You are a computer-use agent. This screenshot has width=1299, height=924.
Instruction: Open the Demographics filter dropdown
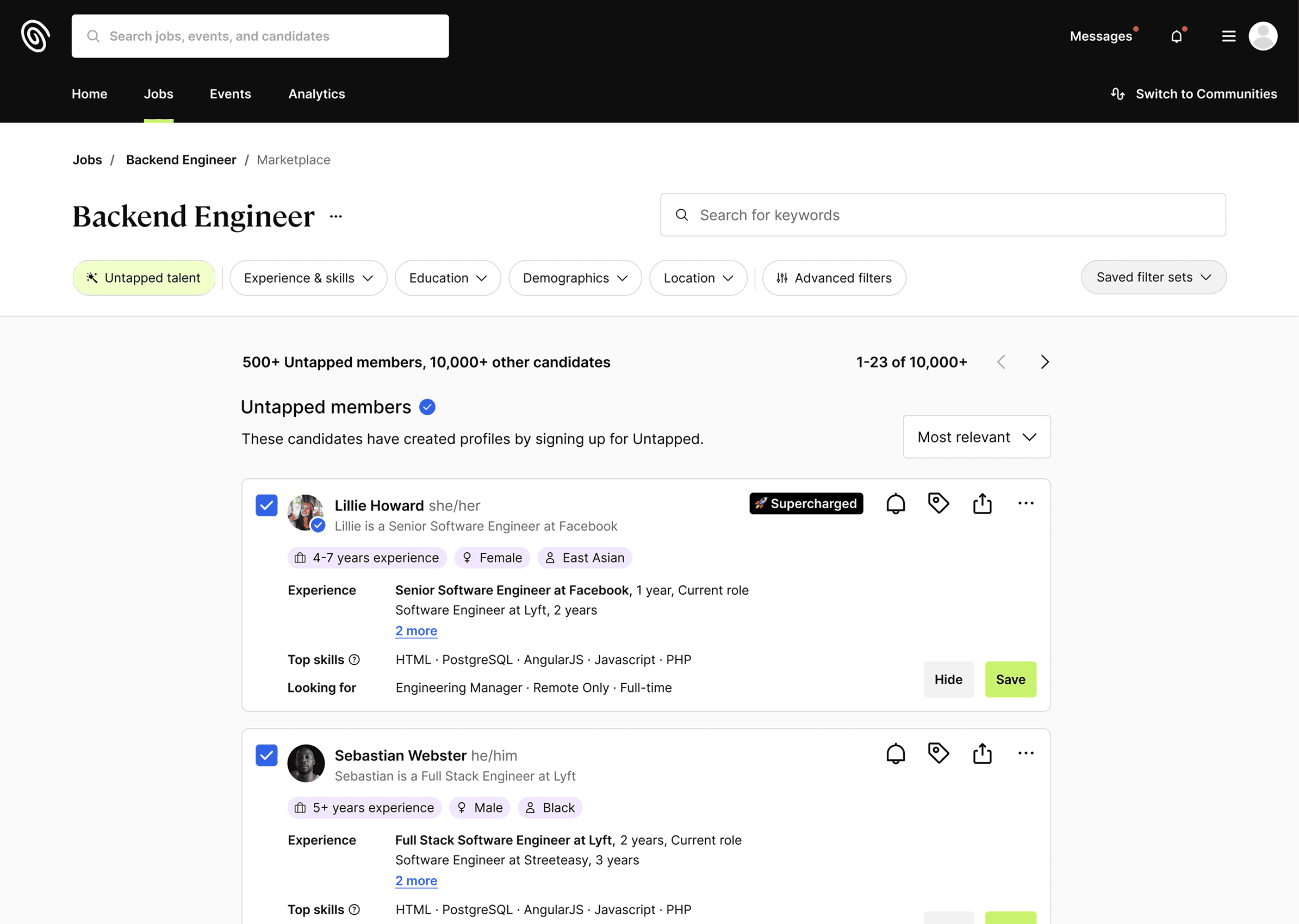coord(574,278)
